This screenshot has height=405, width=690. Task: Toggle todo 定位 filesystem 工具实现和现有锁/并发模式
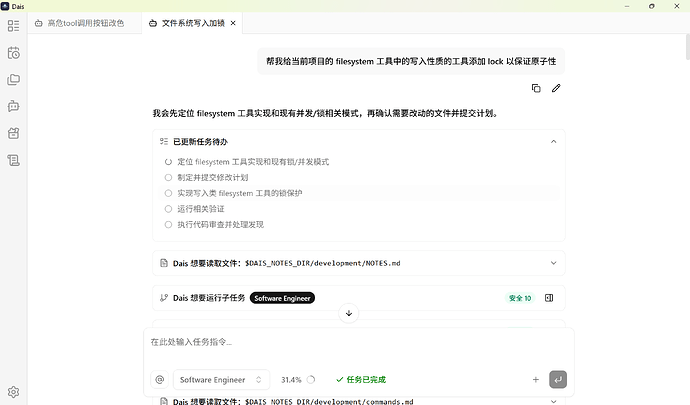point(168,162)
